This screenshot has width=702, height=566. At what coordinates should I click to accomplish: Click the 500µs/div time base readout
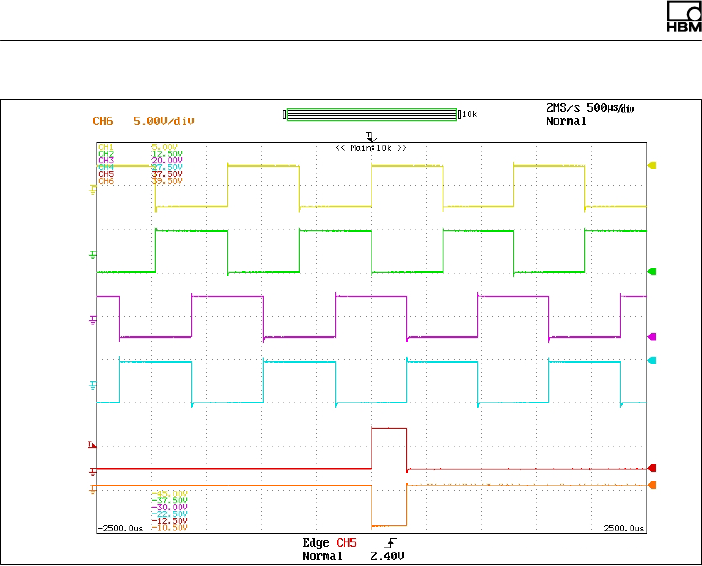(x=610, y=108)
